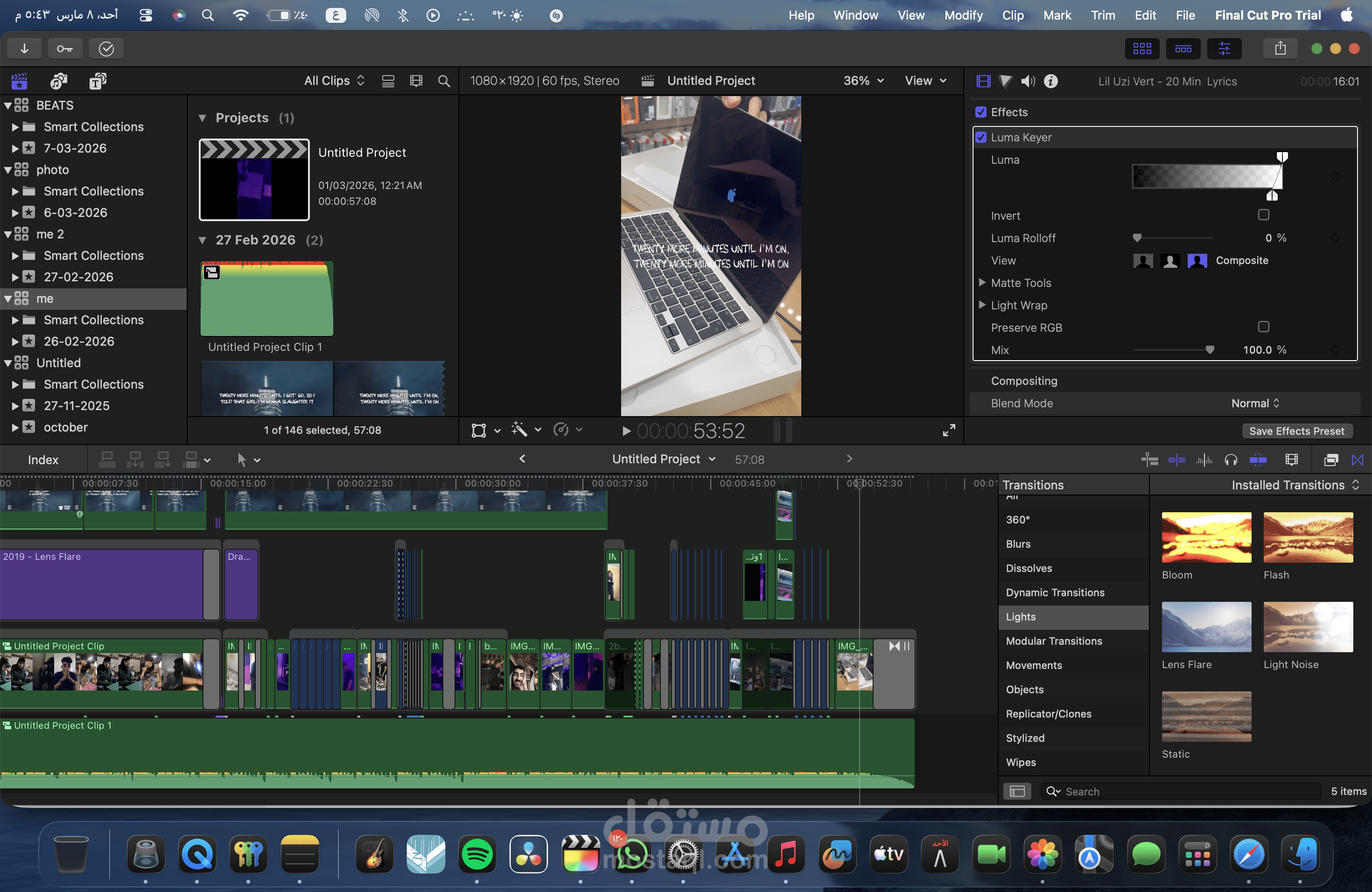The image size is (1372, 892).
Task: Open the viewer zoom 36% dropdown
Action: click(x=863, y=81)
